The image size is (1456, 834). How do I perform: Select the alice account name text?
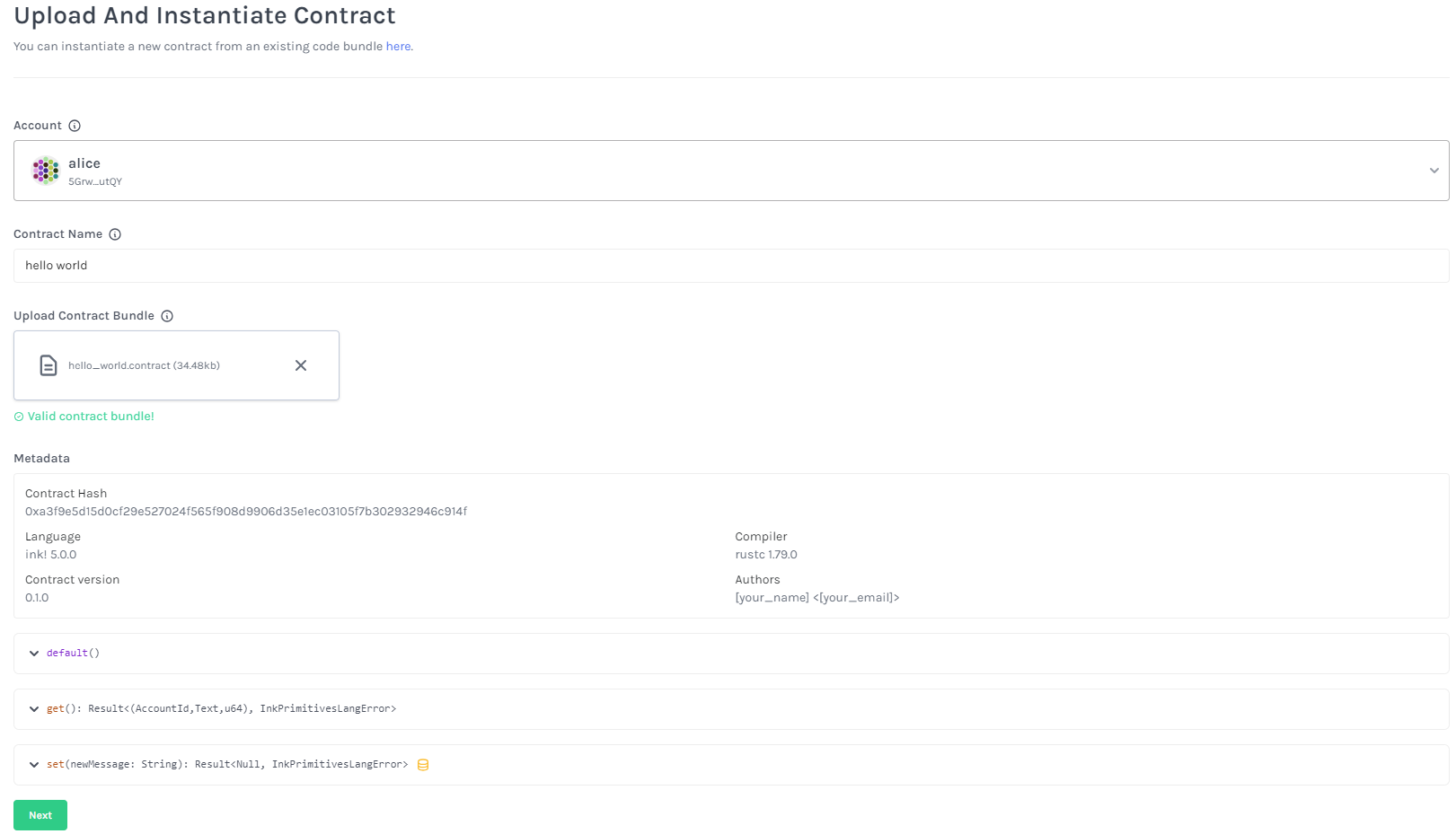pos(84,163)
